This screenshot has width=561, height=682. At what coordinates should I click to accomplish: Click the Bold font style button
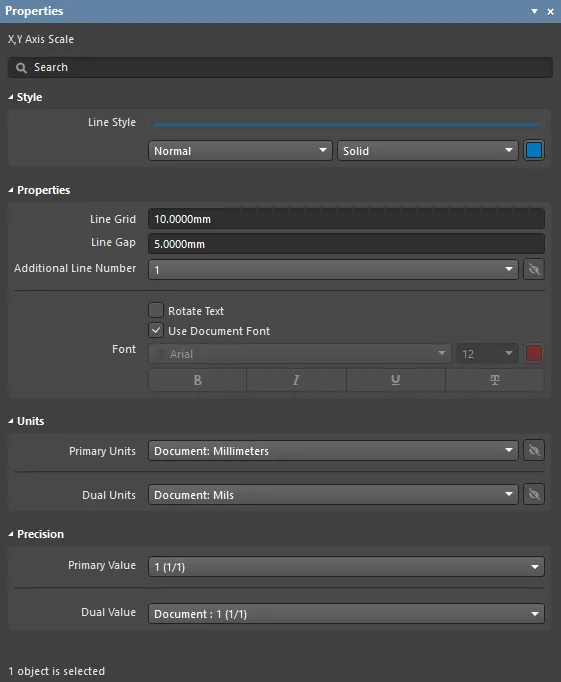[x=197, y=380]
